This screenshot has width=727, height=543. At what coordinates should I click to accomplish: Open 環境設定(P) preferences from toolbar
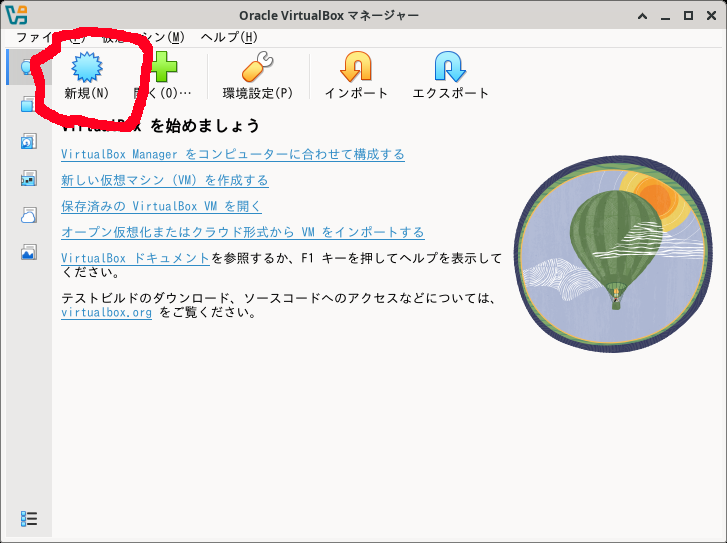point(257,75)
